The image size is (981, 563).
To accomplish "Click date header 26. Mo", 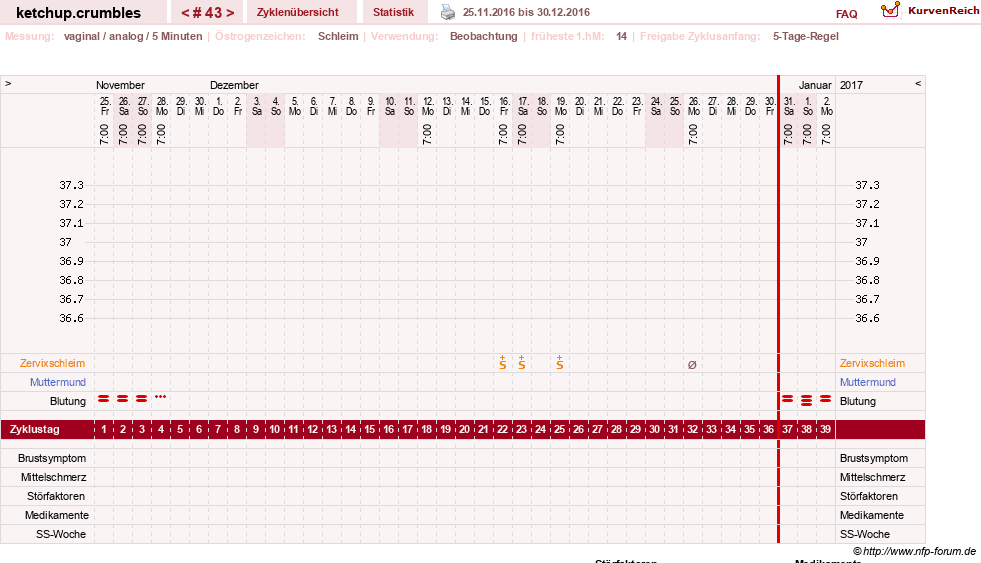I will coord(694,106).
